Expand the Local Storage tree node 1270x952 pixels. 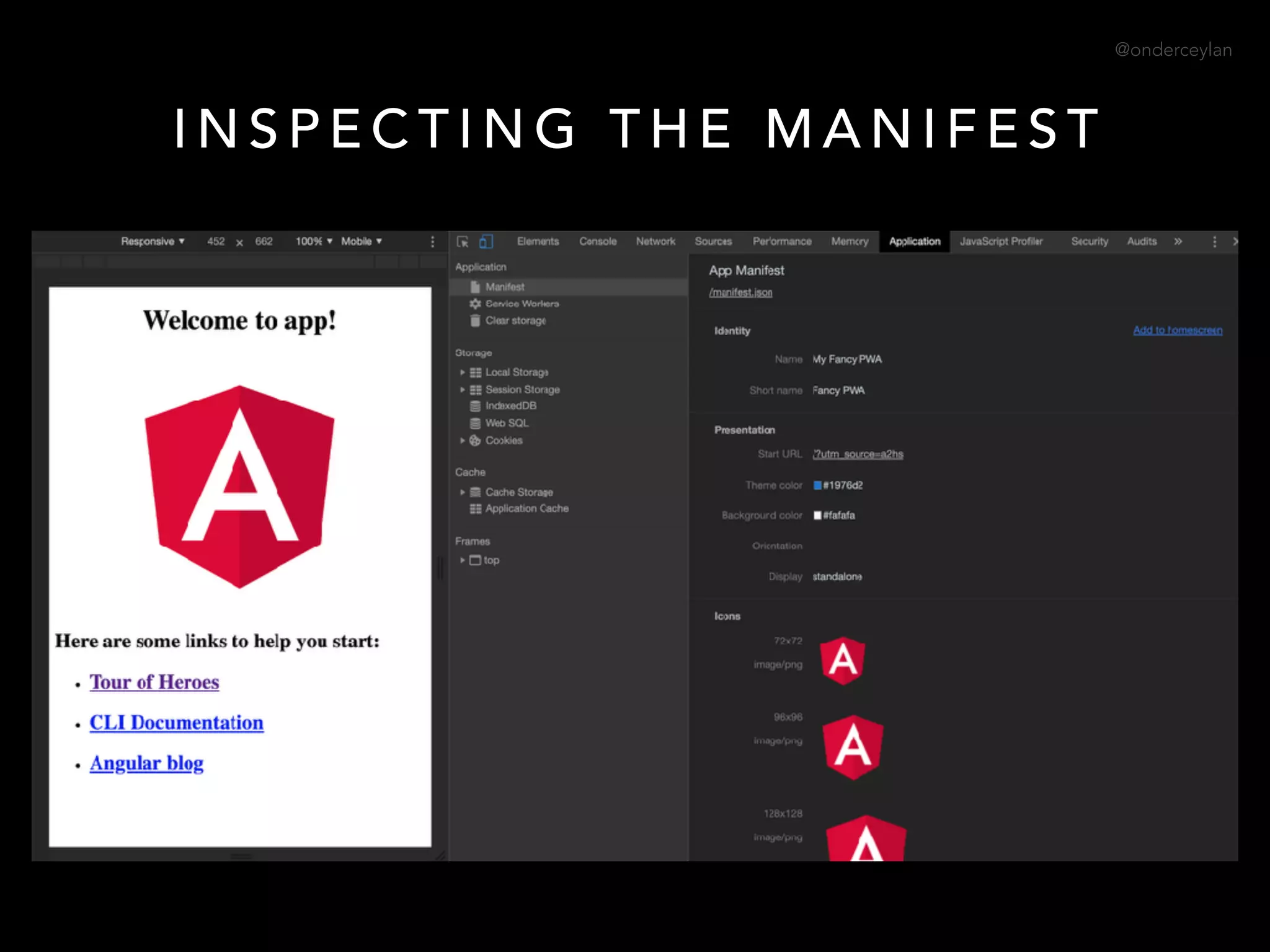463,372
